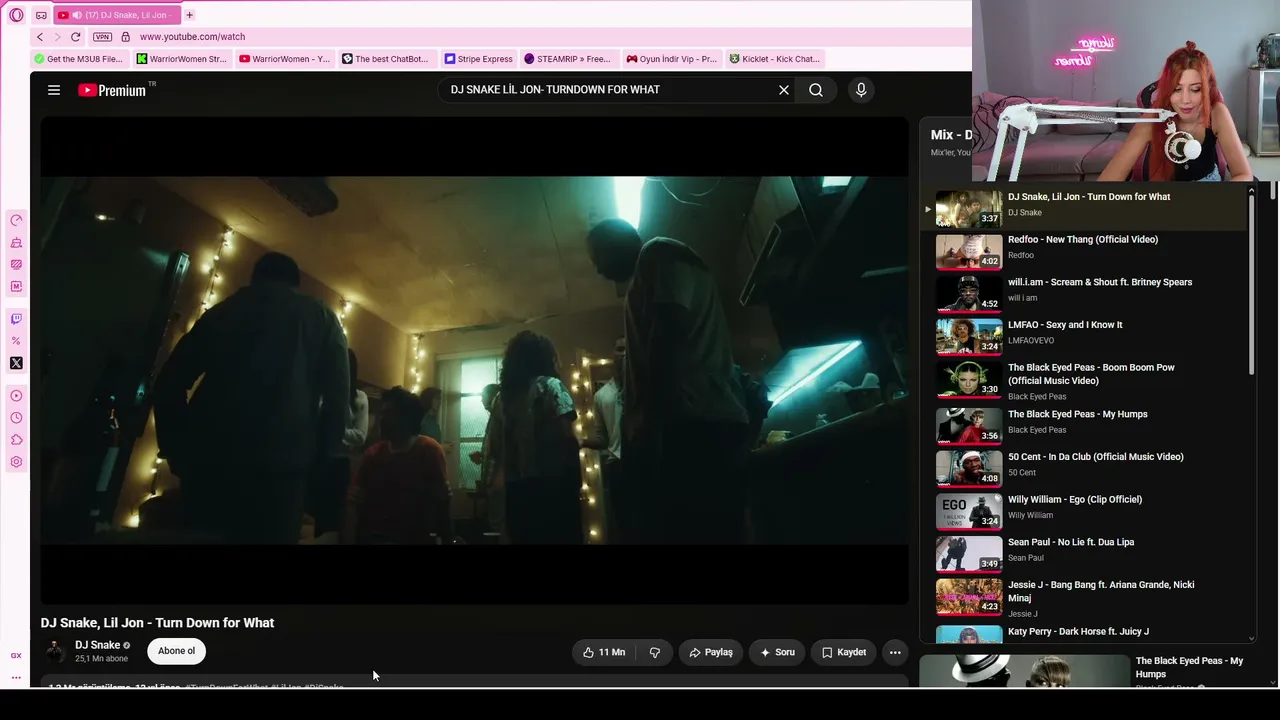The width and height of the screenshot is (1280, 720).
Task: Open the Stripe Express bookmark
Action: [478, 59]
